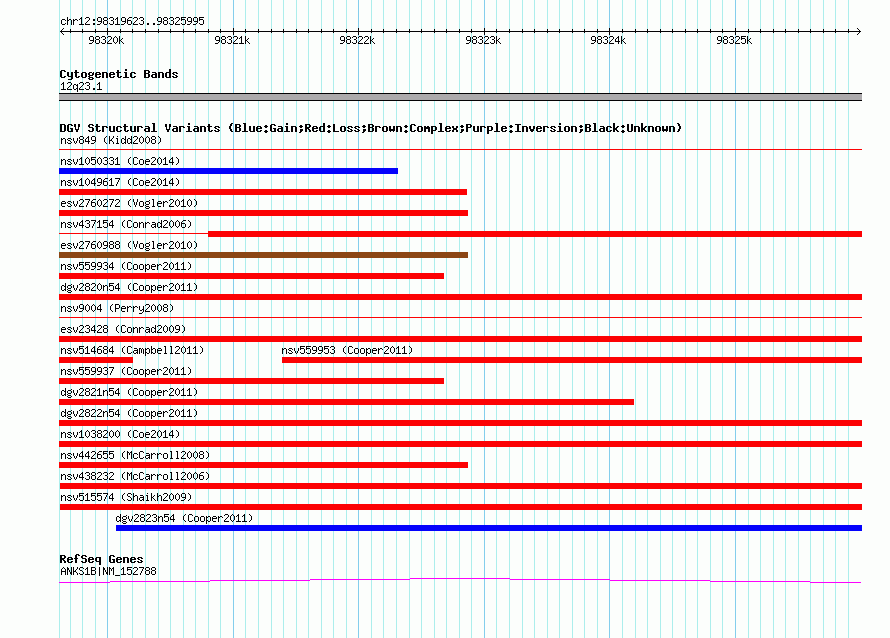Click the brown esv2760988 complex variant bar
The width and height of the screenshot is (890, 638).
point(263,255)
